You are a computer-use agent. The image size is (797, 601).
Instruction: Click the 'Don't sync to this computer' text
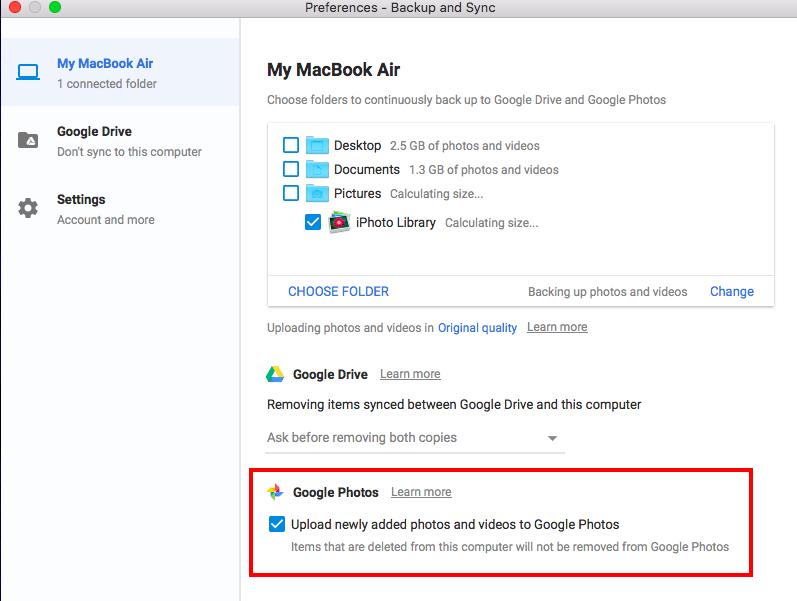click(x=129, y=152)
